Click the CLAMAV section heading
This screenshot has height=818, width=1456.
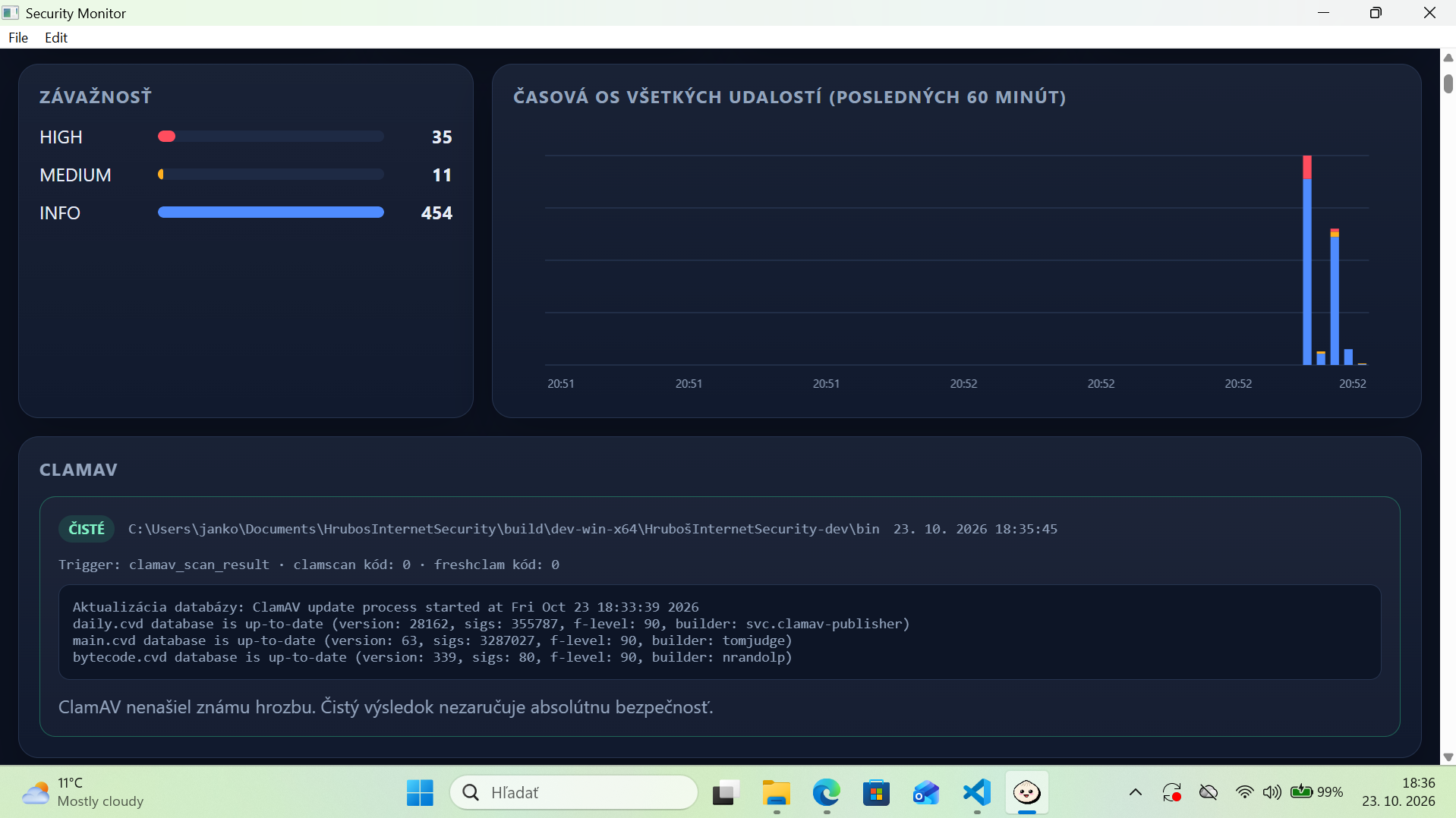click(x=78, y=470)
